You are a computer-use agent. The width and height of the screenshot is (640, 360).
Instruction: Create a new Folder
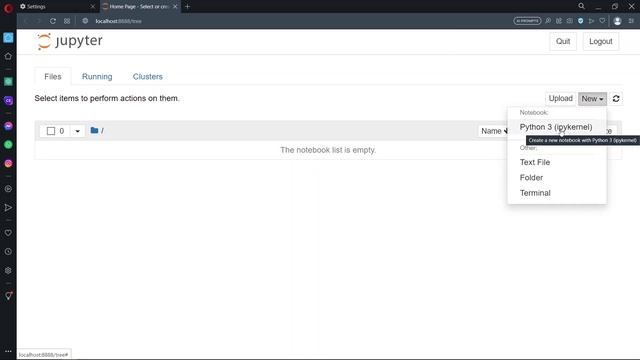coord(531,178)
